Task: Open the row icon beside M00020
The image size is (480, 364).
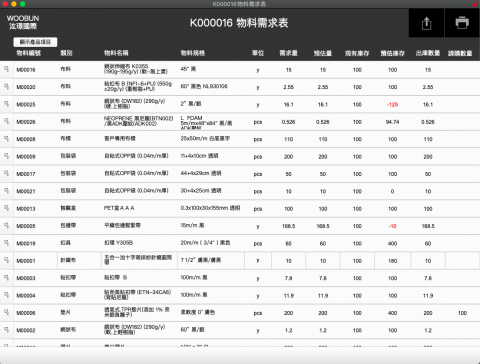Action: pos(6,86)
